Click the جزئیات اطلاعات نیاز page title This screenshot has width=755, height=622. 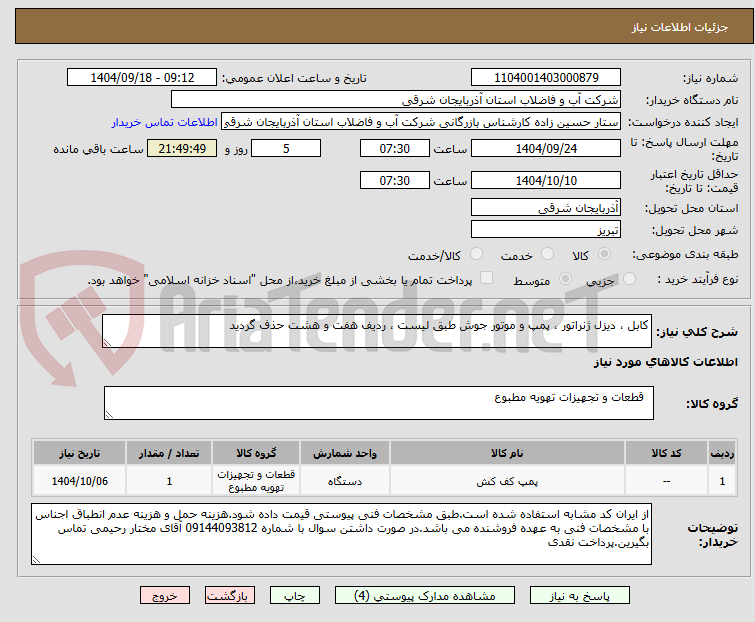(x=679, y=27)
